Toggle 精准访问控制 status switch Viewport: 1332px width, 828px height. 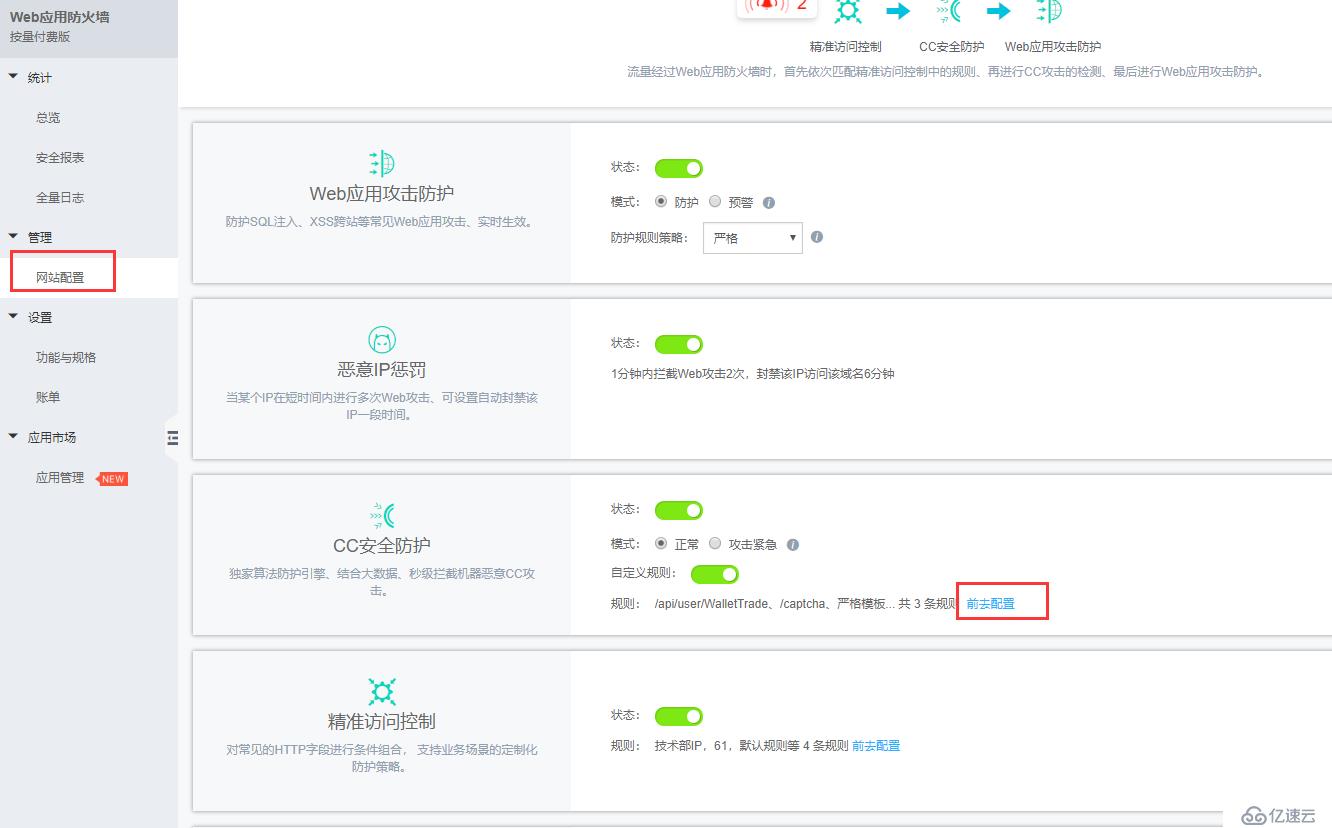pyautogui.click(x=679, y=716)
